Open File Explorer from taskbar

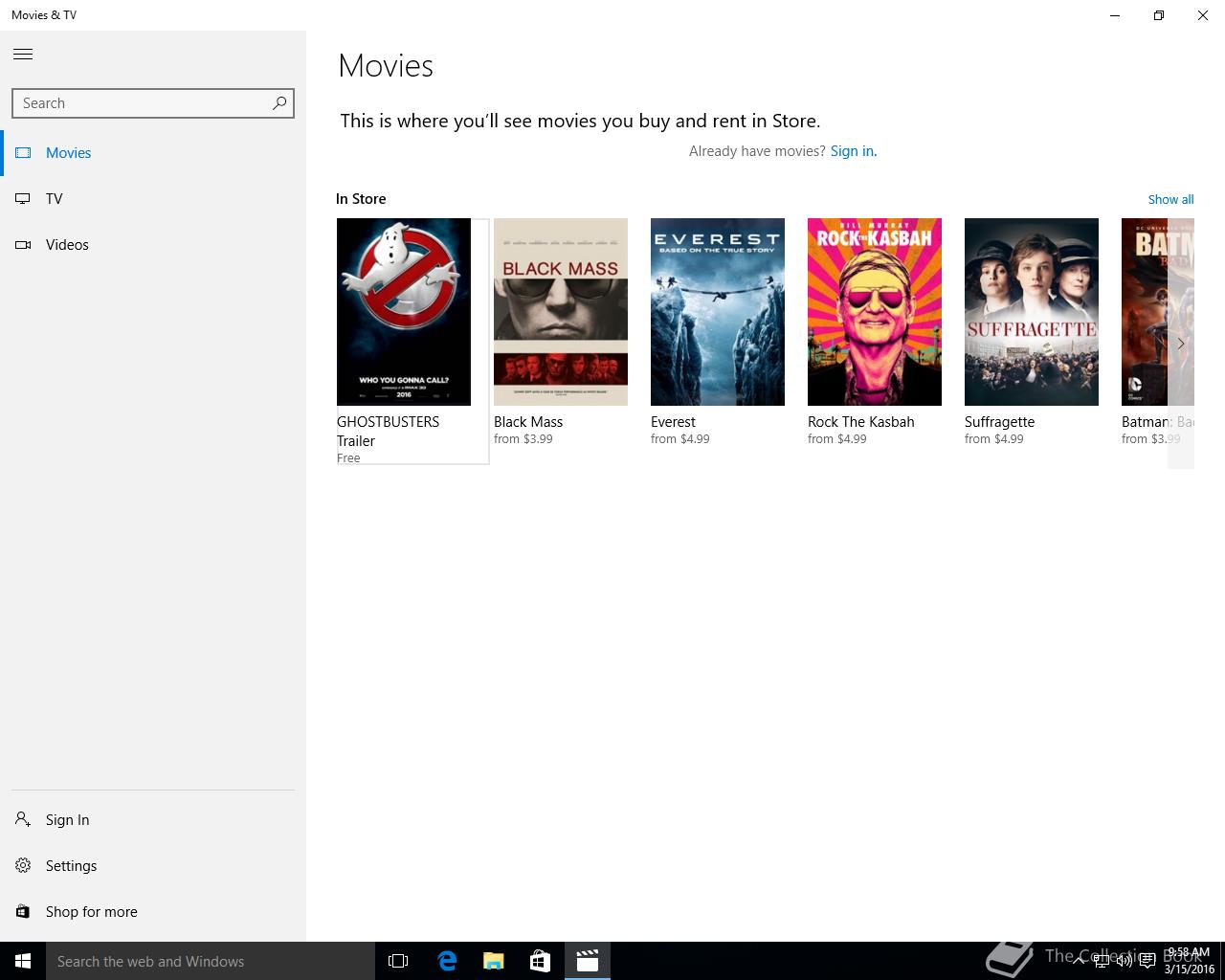[494, 961]
